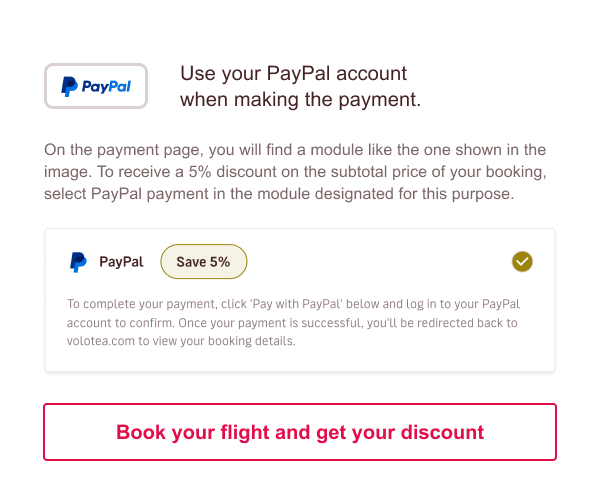This screenshot has height=504, width=600.
Task: Click the PayPal wordmark in top logo box
Action: (106, 87)
